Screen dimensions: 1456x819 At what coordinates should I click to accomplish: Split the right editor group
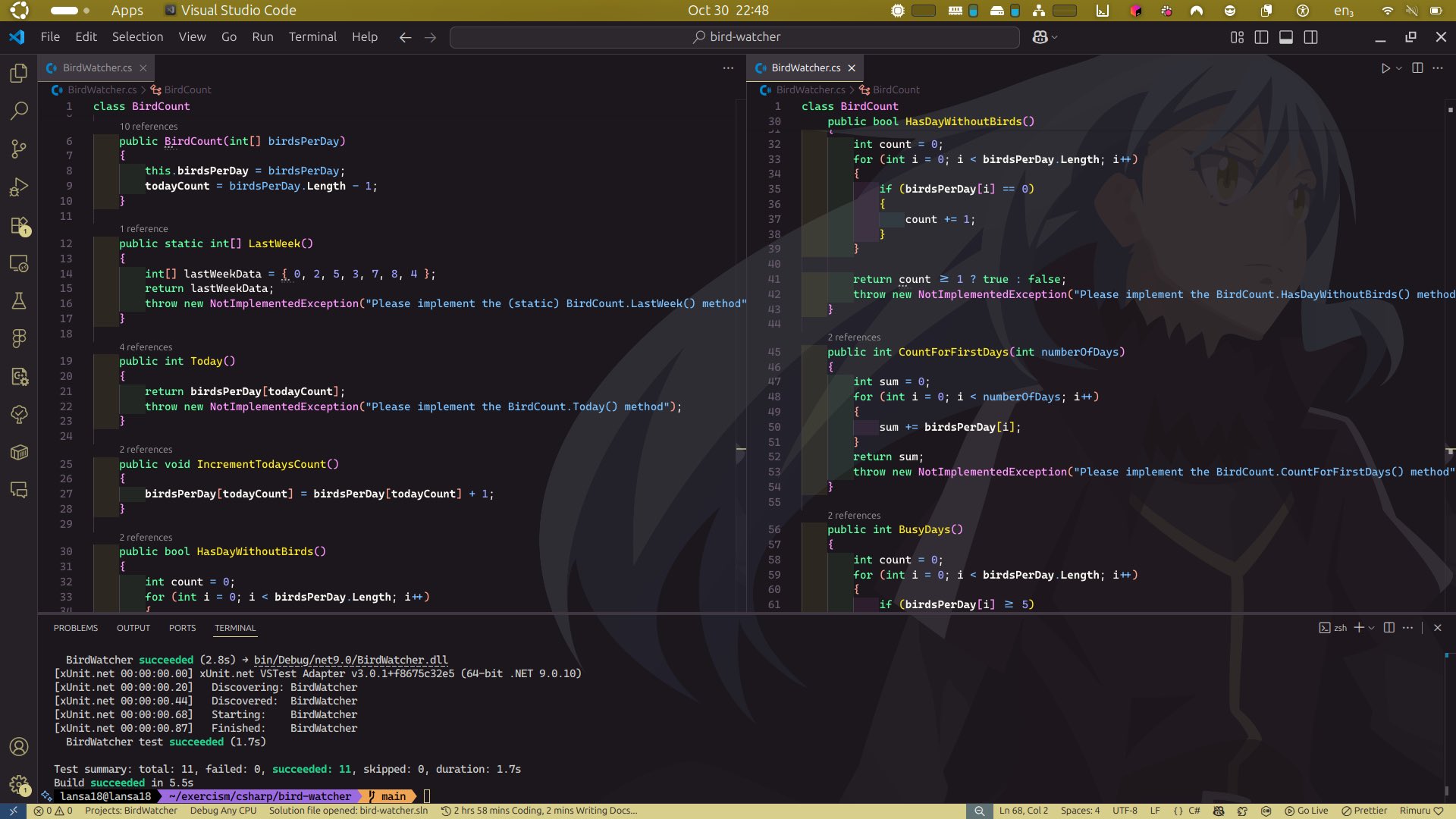point(1417,68)
